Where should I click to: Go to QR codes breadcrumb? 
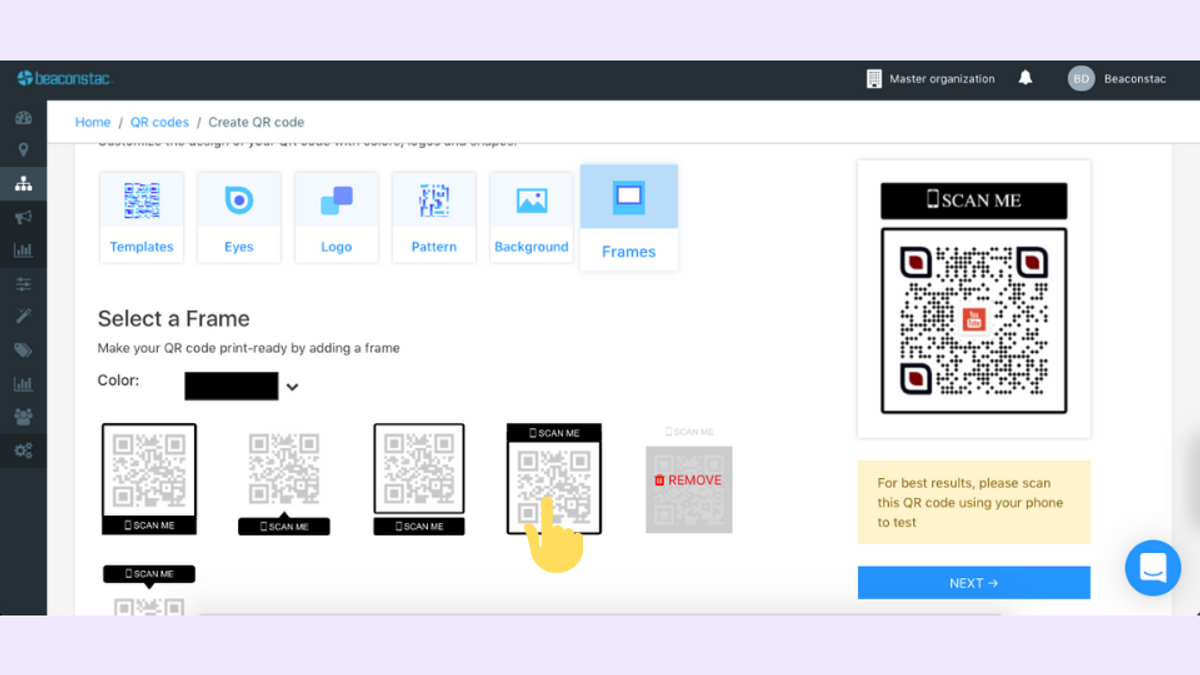pyautogui.click(x=160, y=122)
